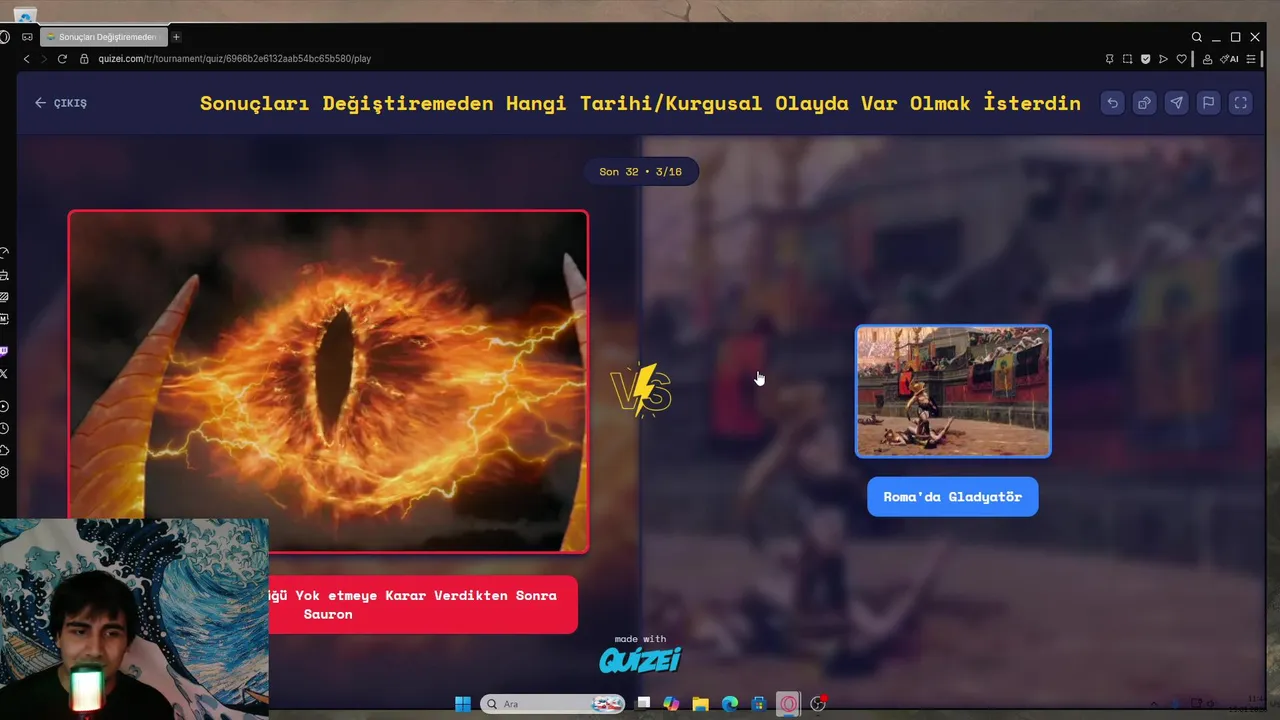Toggle the ad blocker shield icon
This screenshot has width=1280, height=720.
(1145, 59)
